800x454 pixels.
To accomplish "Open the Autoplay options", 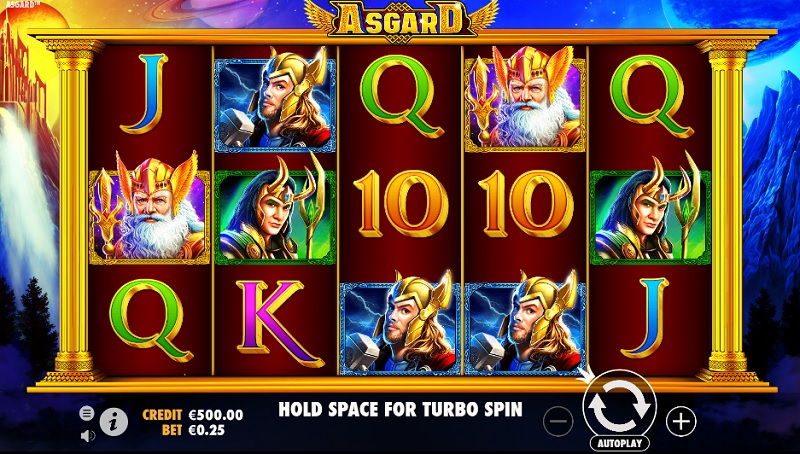I will 619,443.
